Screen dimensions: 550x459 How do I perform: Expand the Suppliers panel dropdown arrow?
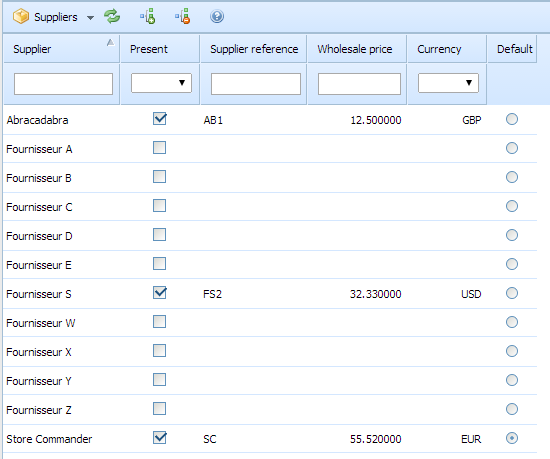click(x=90, y=18)
